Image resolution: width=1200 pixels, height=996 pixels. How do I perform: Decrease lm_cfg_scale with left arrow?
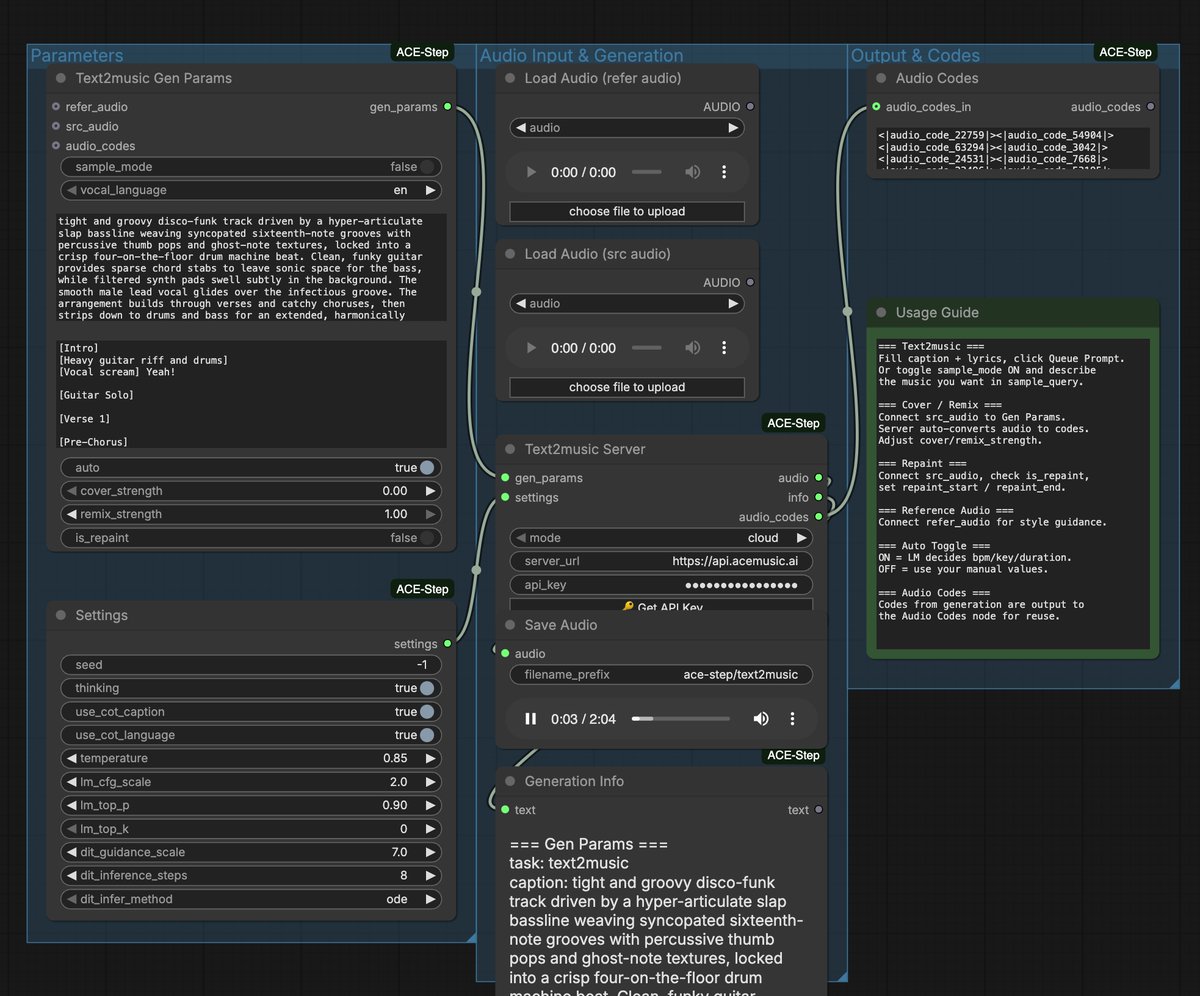coord(71,782)
